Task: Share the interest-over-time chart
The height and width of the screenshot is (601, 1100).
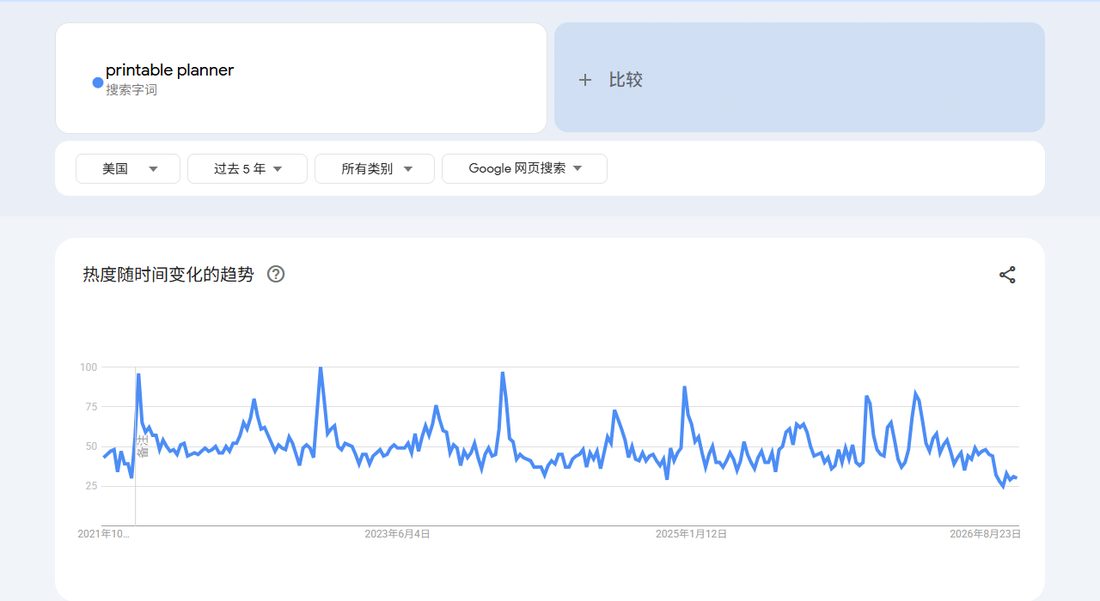Action: [1007, 275]
